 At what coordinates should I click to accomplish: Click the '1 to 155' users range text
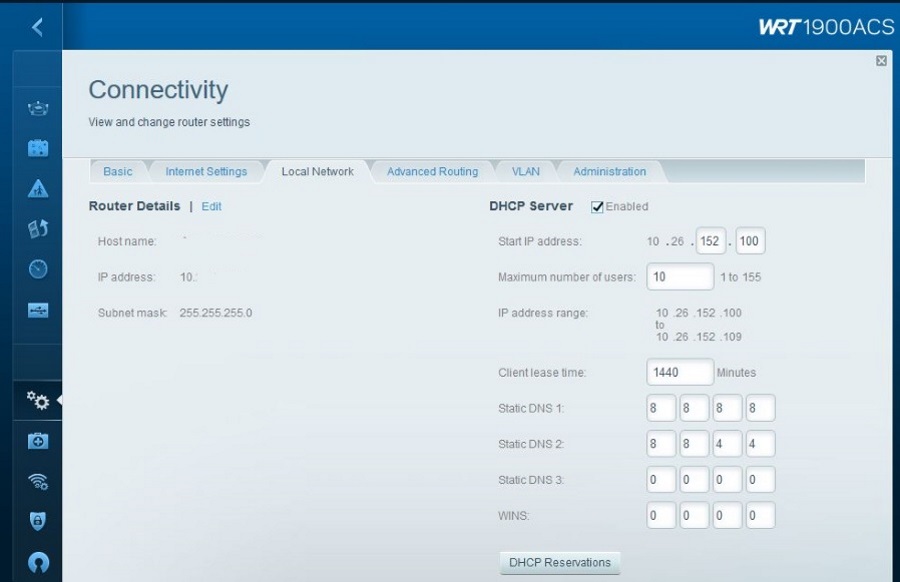[x=740, y=277]
